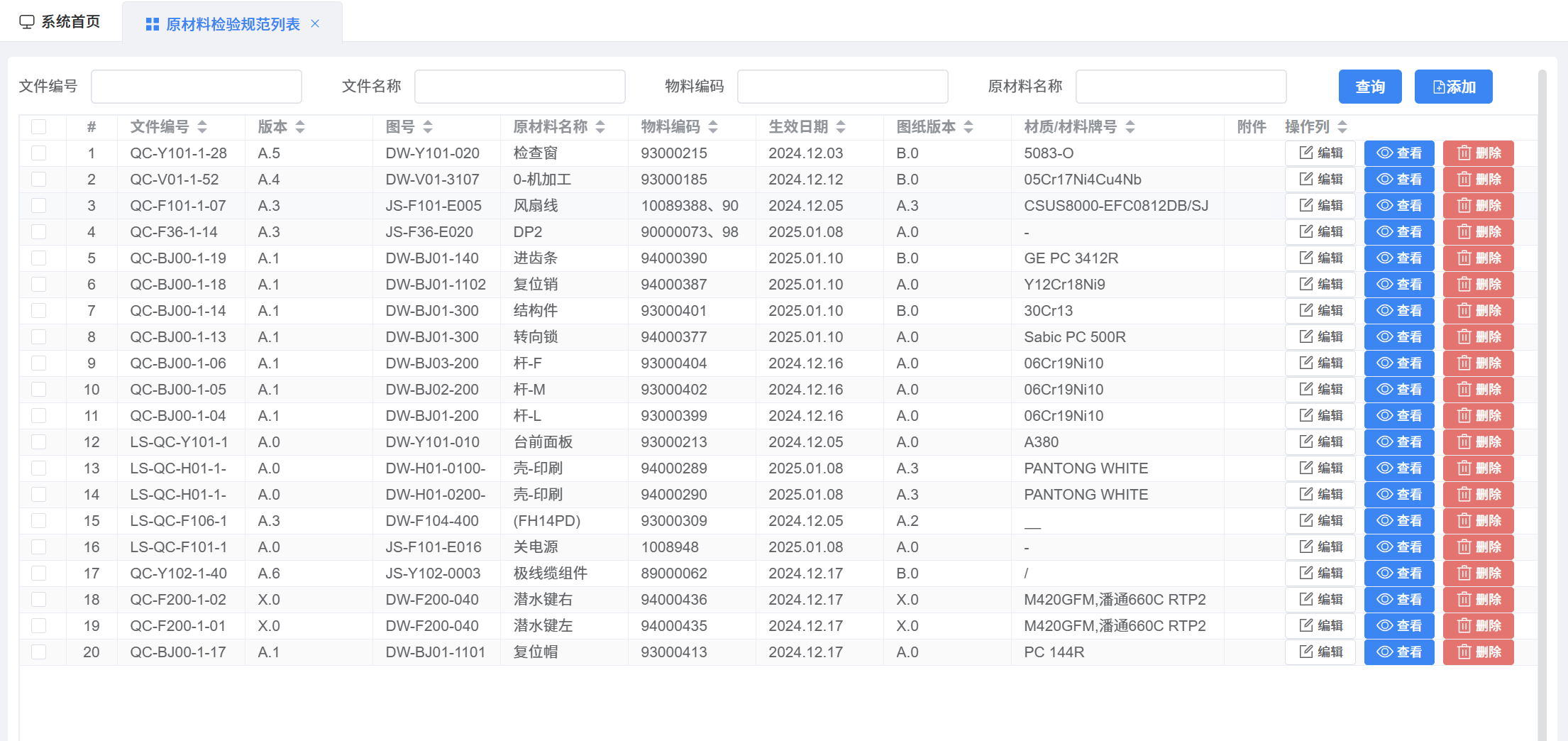This screenshot has width=1568, height=741.
Task: Sort table by 文件编号 column arrows
Action: [x=202, y=127]
